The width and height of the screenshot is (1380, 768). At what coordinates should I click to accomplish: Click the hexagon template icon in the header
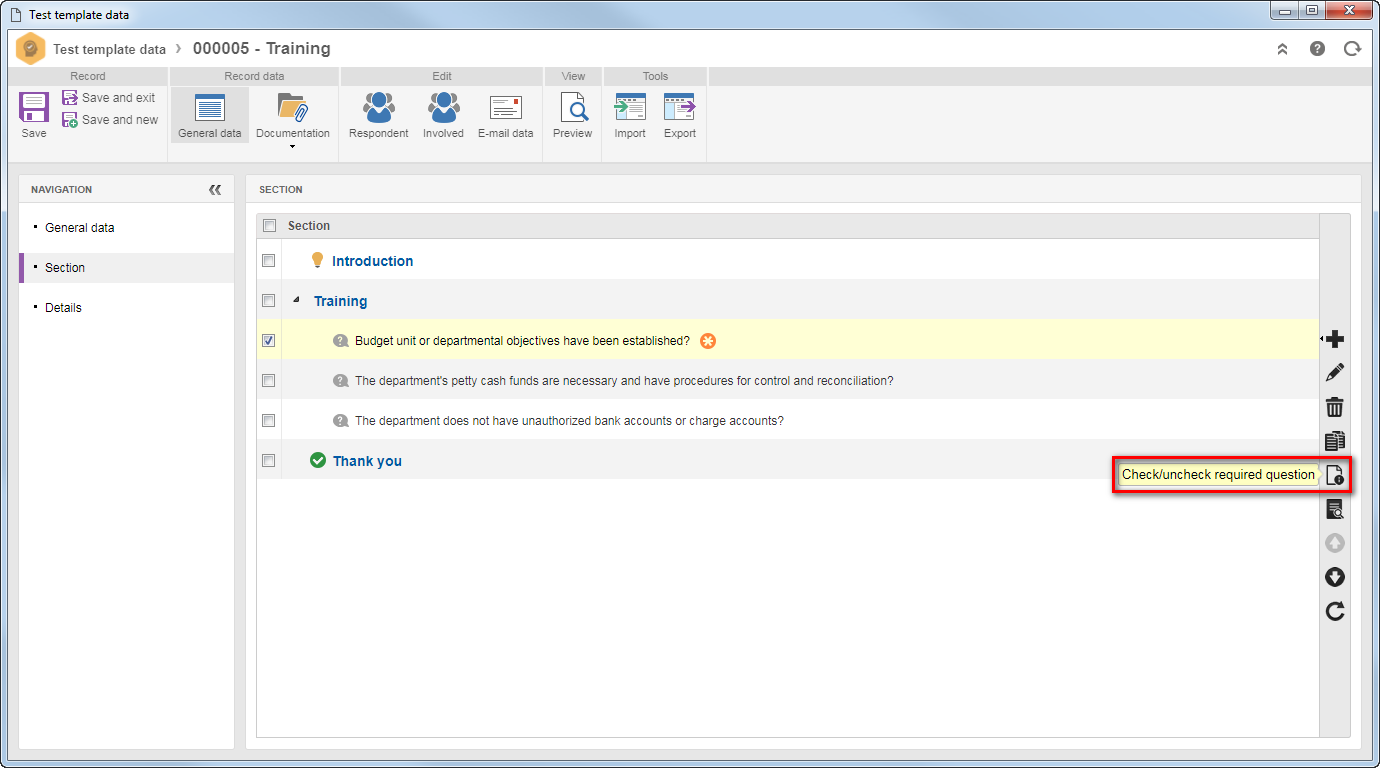pos(31,48)
